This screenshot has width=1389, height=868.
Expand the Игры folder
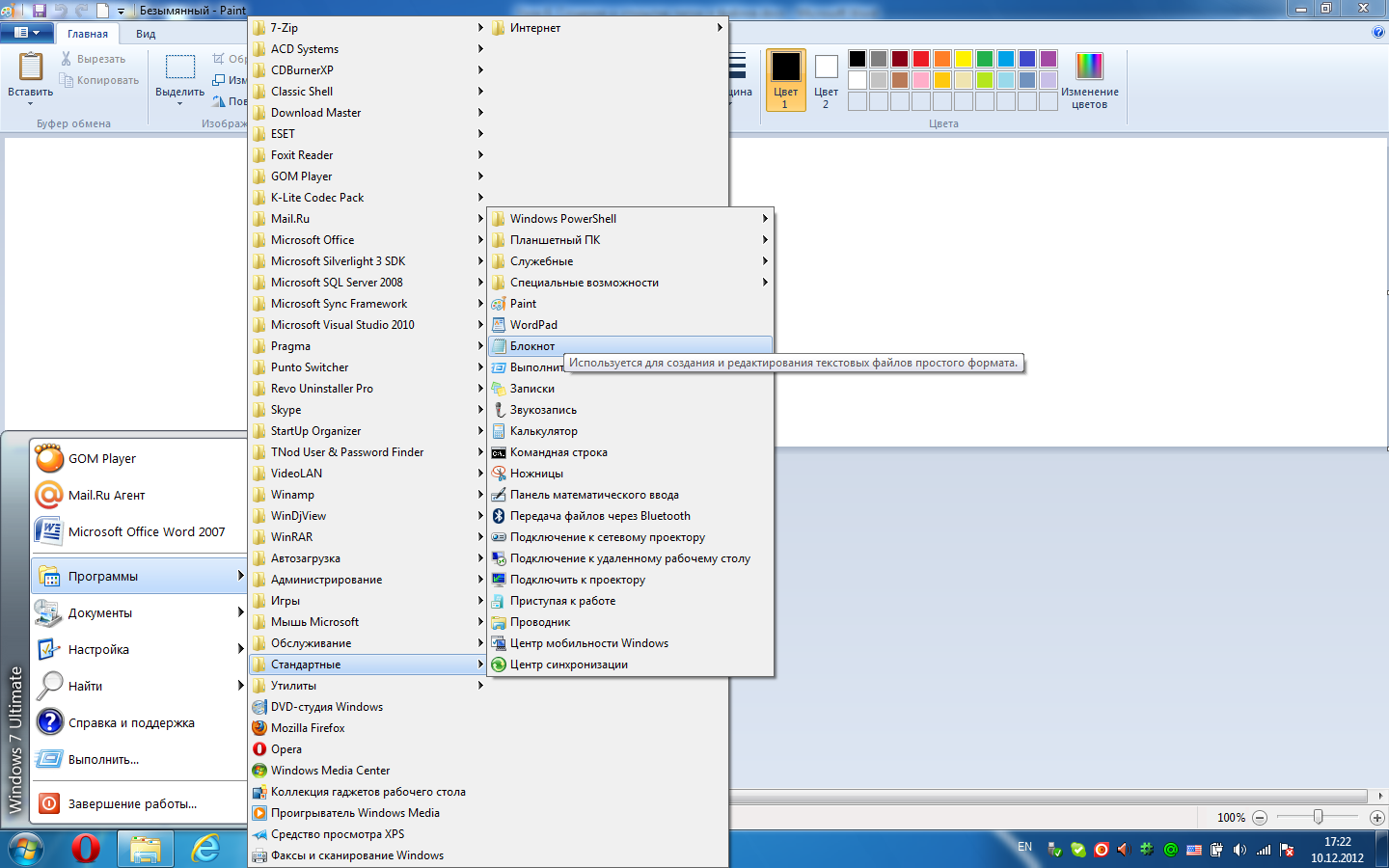tap(368, 601)
